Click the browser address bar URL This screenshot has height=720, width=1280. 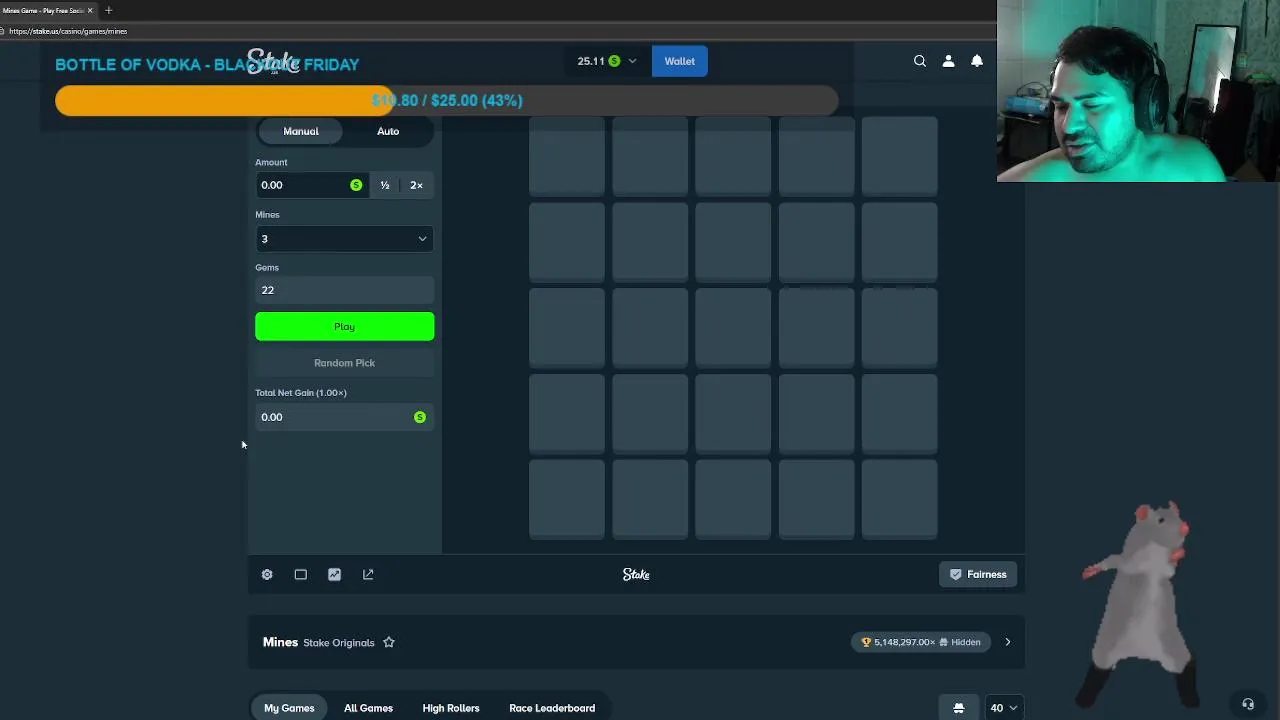tap(68, 31)
